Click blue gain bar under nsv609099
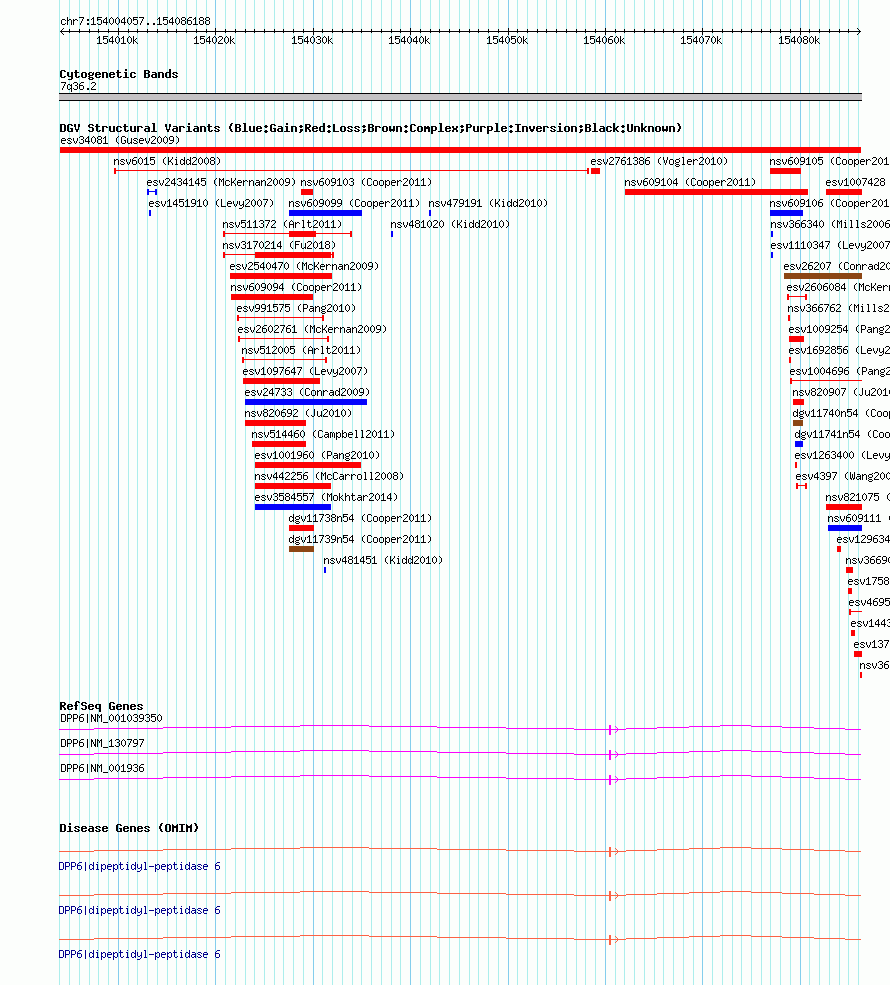890x985 pixels. pos(325,213)
